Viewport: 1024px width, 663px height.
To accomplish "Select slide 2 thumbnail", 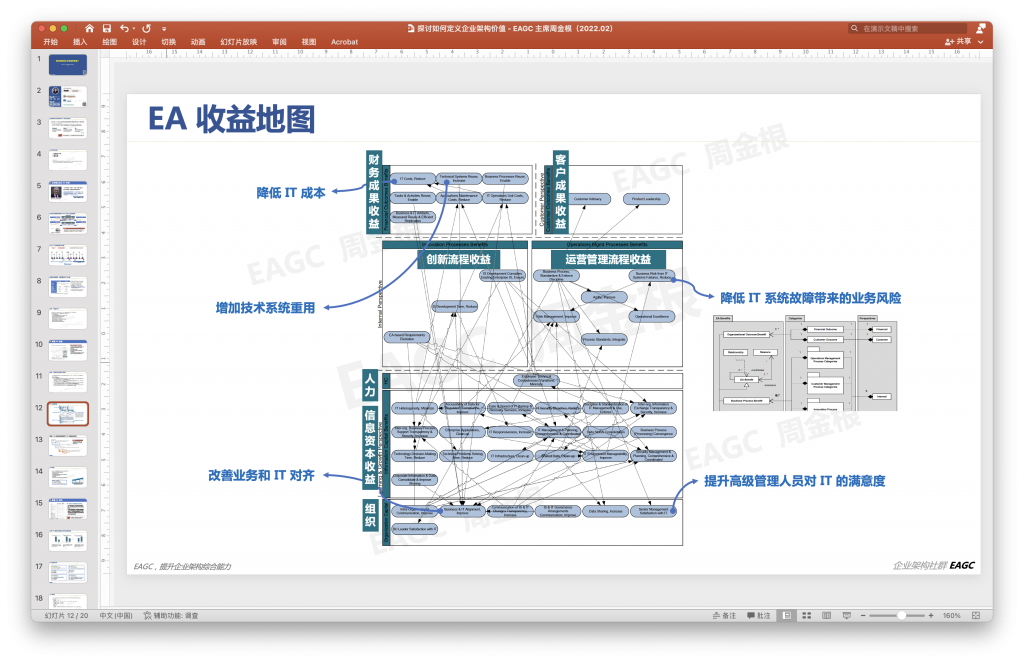I will point(68,97).
